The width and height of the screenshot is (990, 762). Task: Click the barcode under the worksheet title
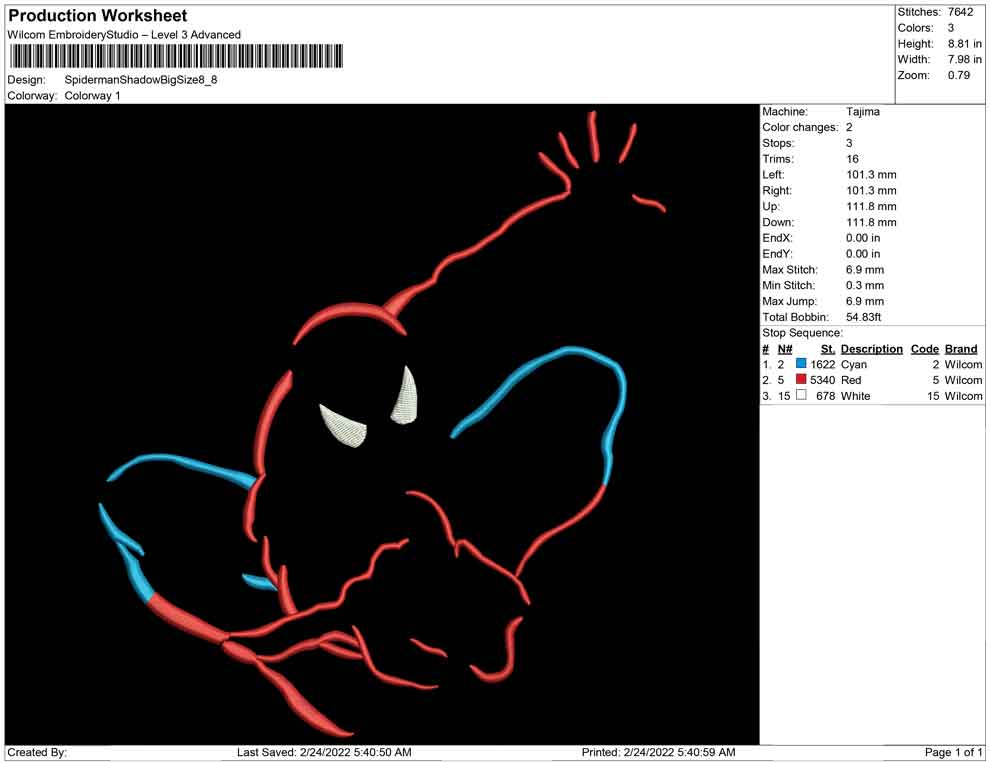point(175,56)
